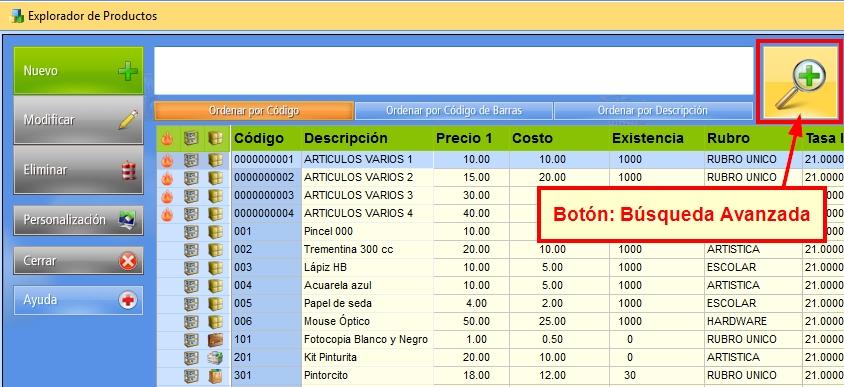This screenshot has width=844, height=387.
Task: Click package icon of Pintorcito row
Action: (215, 376)
